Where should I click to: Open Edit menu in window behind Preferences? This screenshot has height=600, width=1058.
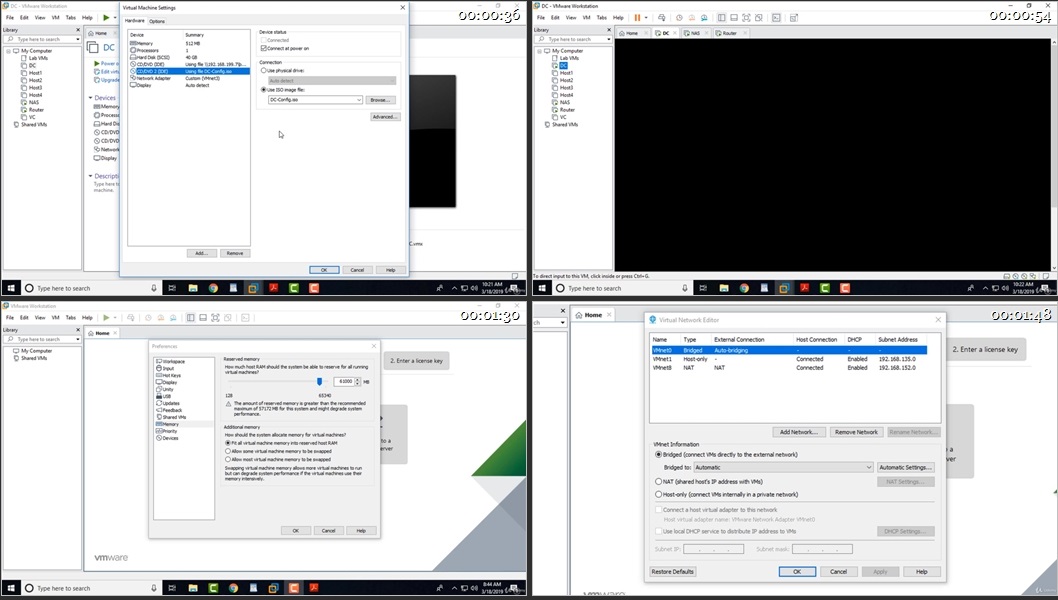(x=24, y=317)
